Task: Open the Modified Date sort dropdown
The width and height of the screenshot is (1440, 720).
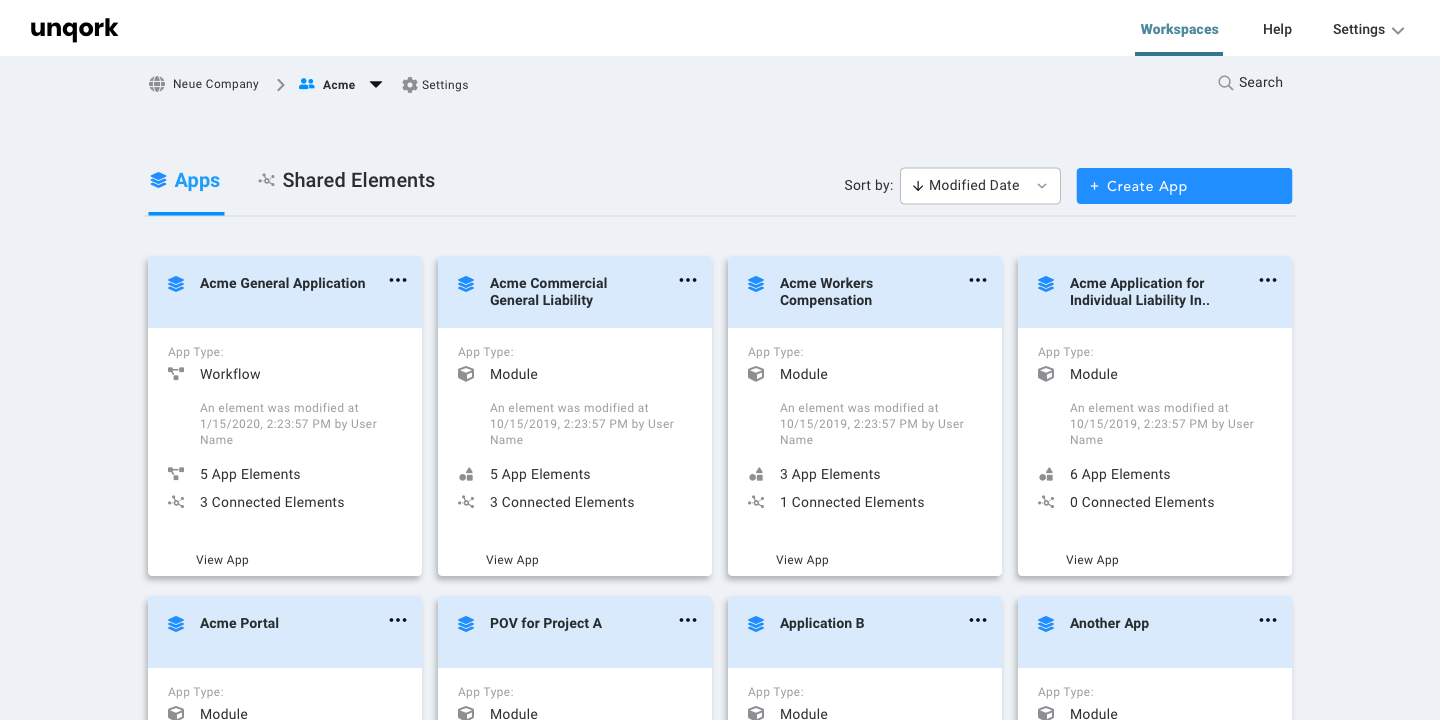Action: 980,186
